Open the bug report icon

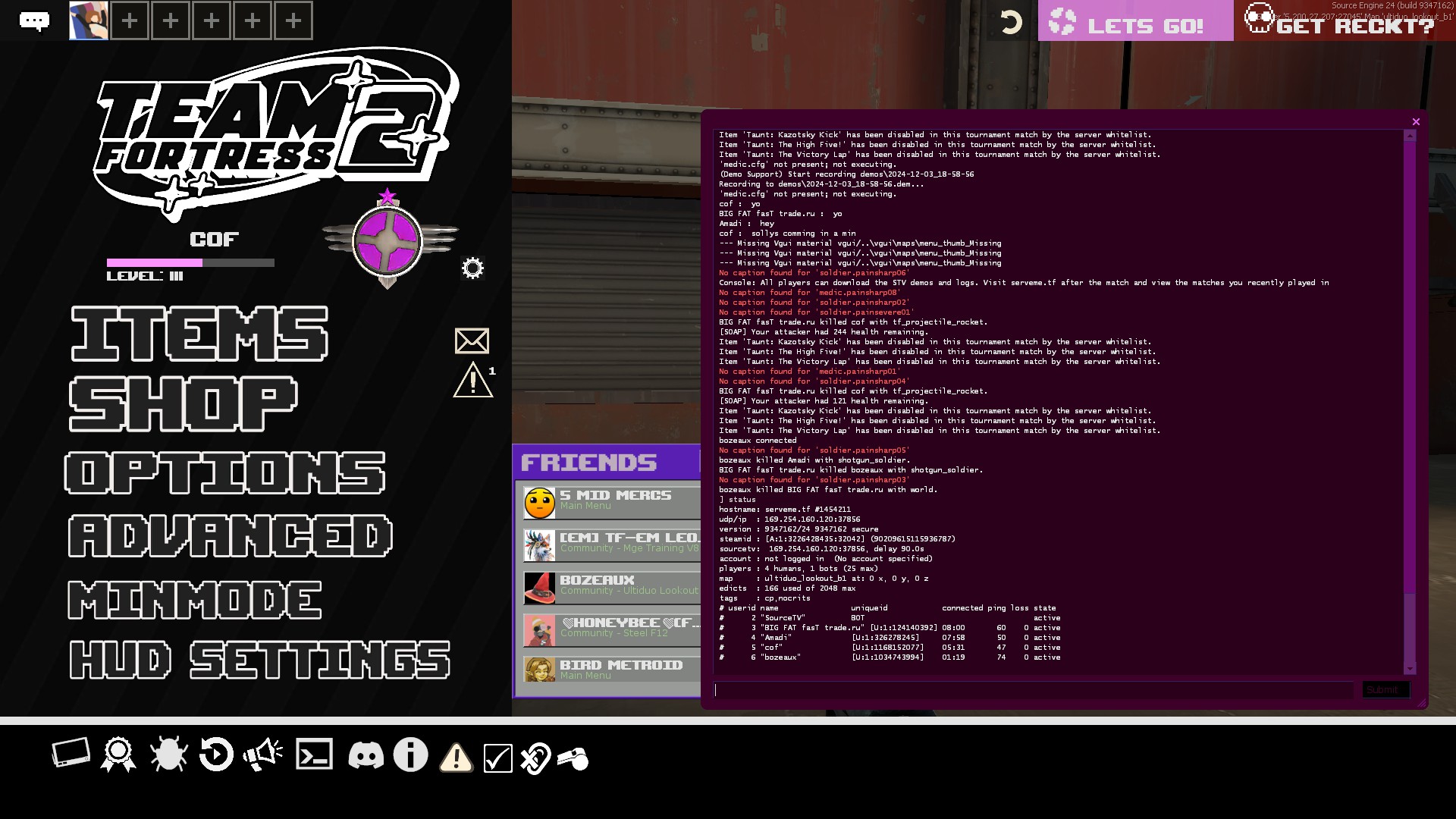(168, 755)
